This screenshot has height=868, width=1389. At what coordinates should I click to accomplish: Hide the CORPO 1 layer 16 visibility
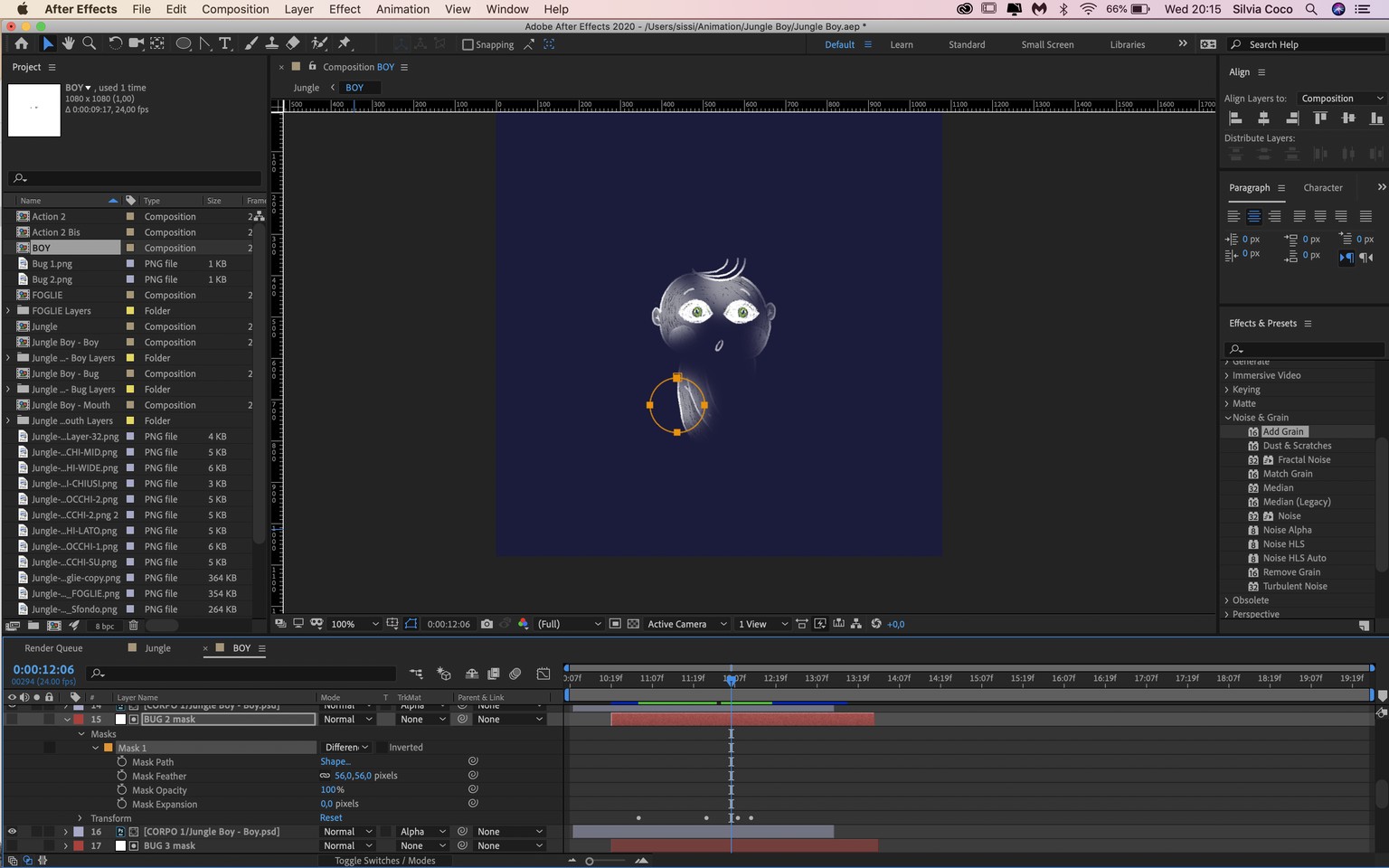(x=12, y=832)
